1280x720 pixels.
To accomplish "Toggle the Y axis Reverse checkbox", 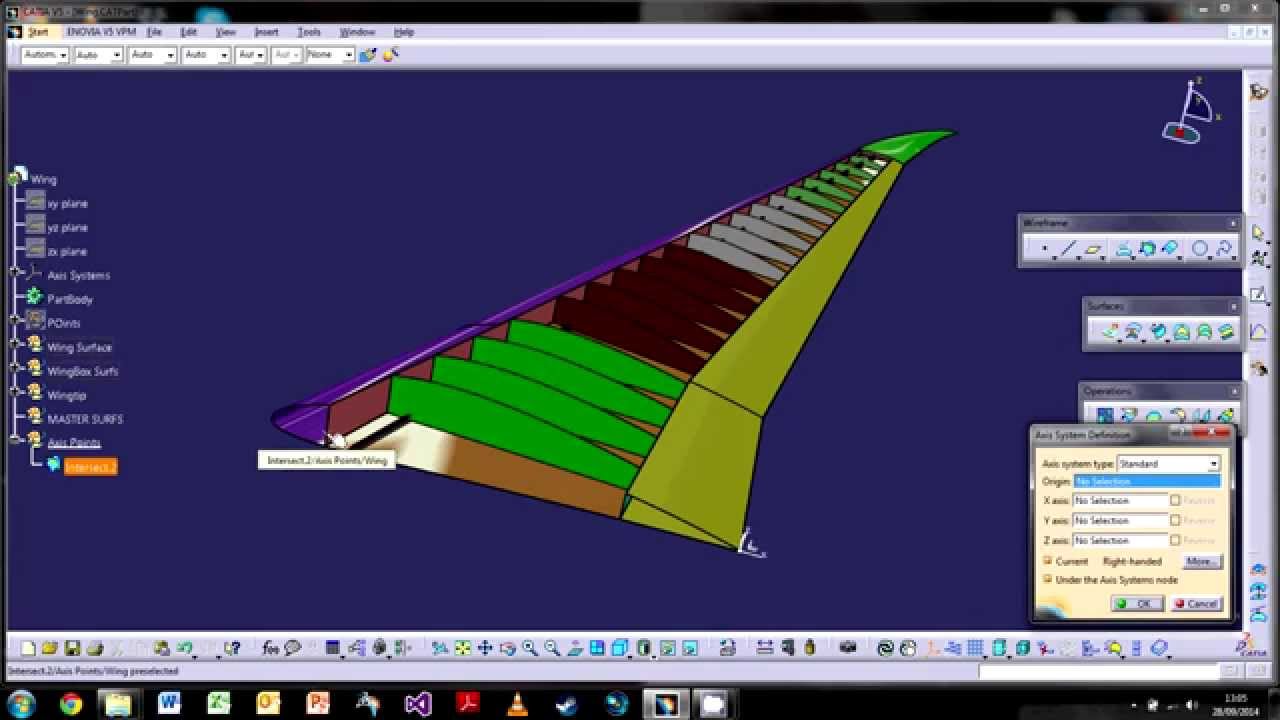I will (x=1175, y=520).
